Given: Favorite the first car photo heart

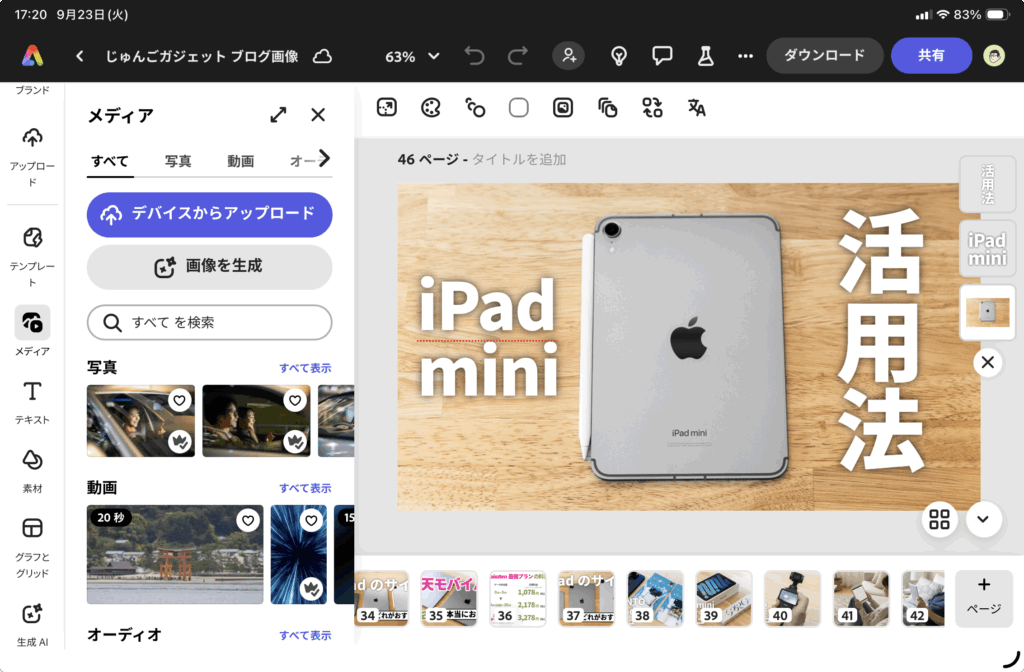Looking at the screenshot, I should click(x=179, y=401).
